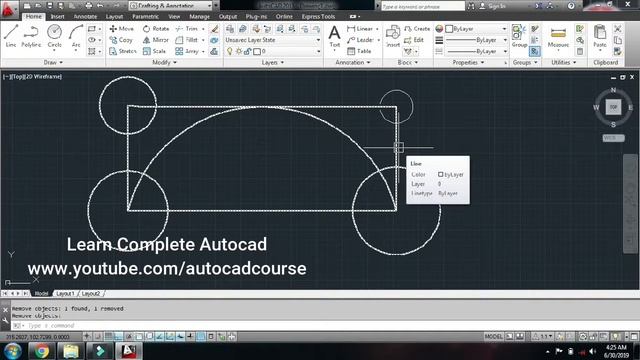
Task: Expand the Properties panel
Action: click(x=468, y=62)
